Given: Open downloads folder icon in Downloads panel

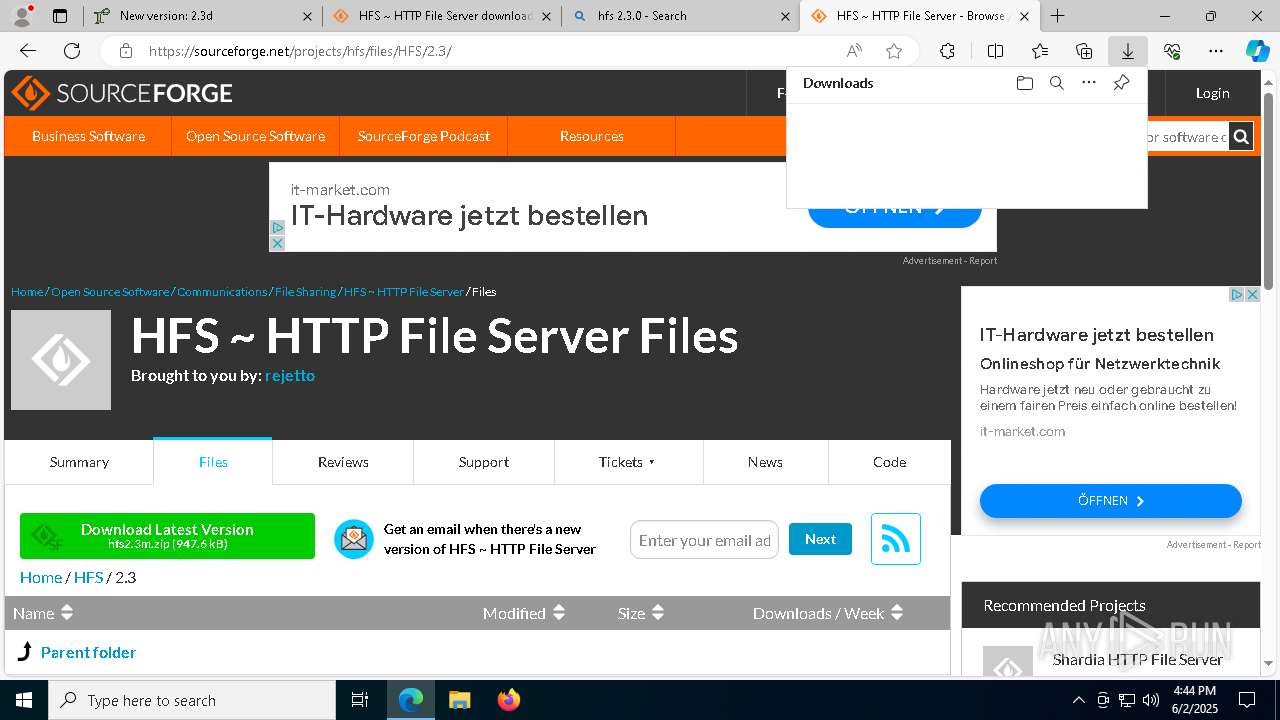Looking at the screenshot, I should (x=1024, y=83).
